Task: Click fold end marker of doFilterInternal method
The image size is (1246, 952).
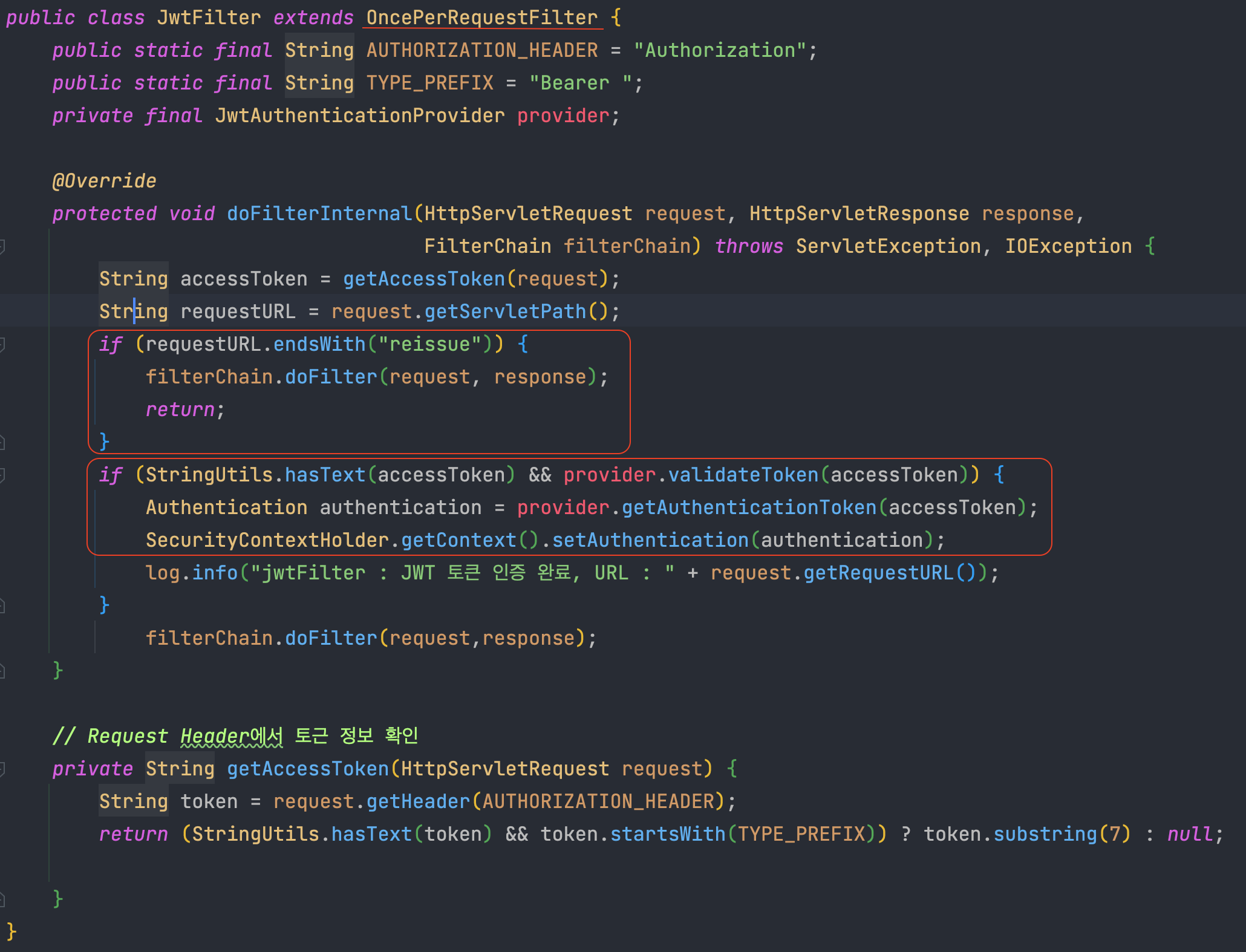Action: pyautogui.click(x=2, y=670)
